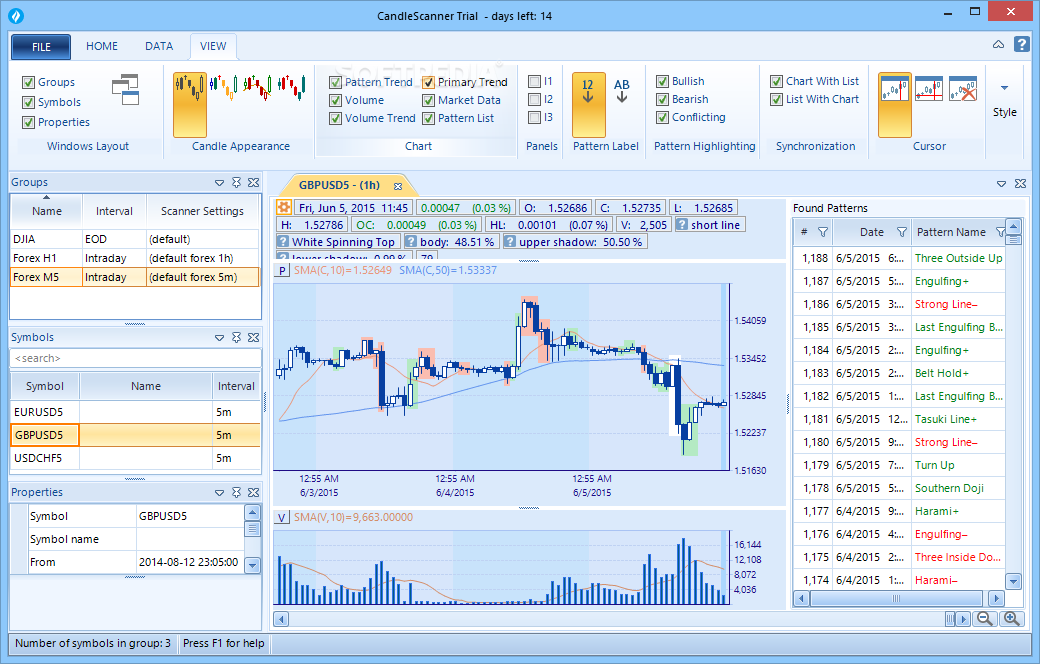Click the CandleScanner application logo icon
The height and width of the screenshot is (664, 1040).
coord(16,15)
